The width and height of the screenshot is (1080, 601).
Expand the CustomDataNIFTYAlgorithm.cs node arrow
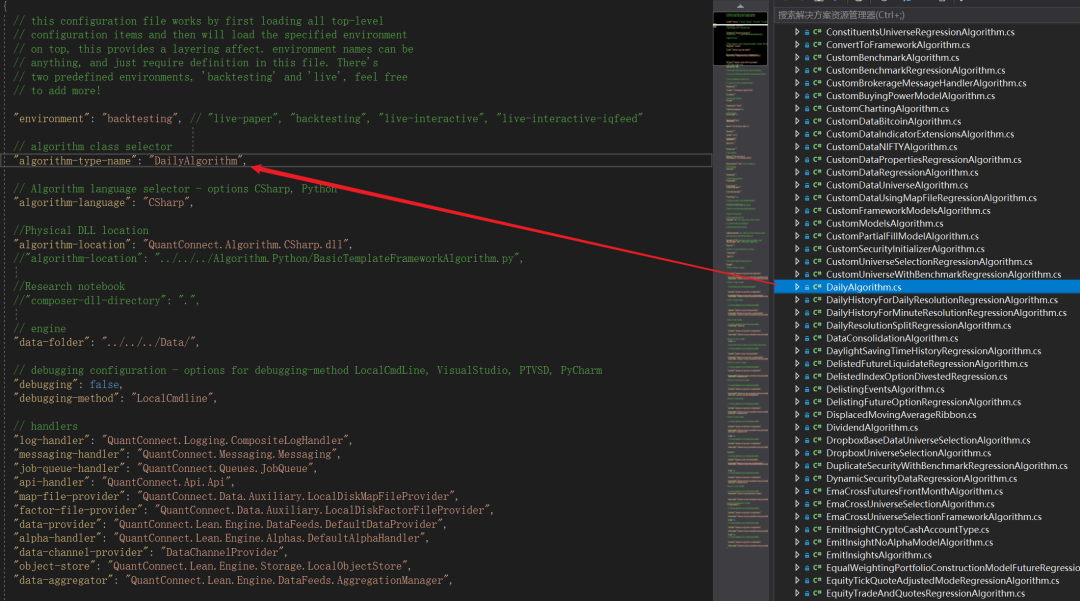pos(797,147)
